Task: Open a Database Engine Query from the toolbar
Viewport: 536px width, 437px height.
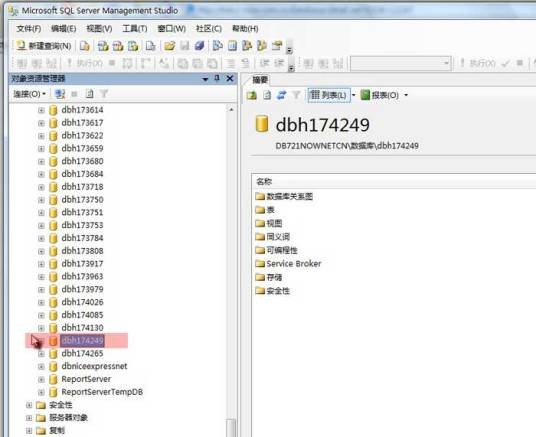Action: pos(84,45)
